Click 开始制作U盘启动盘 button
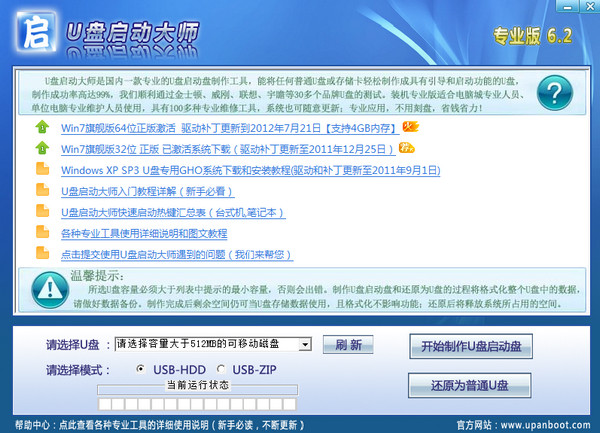This screenshot has width=600, height=433. coord(470,347)
